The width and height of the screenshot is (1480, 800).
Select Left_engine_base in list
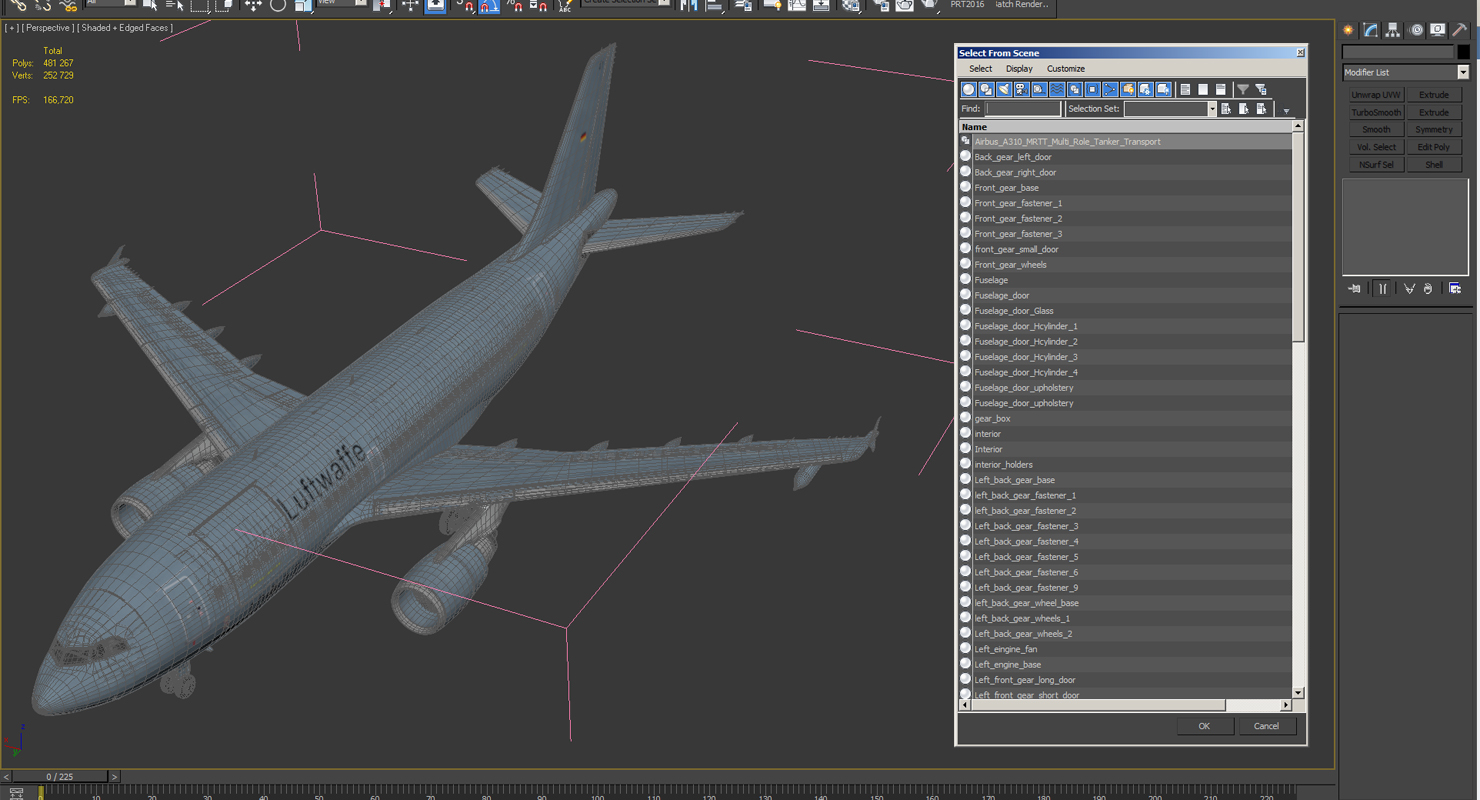pyautogui.click(x=1126, y=665)
